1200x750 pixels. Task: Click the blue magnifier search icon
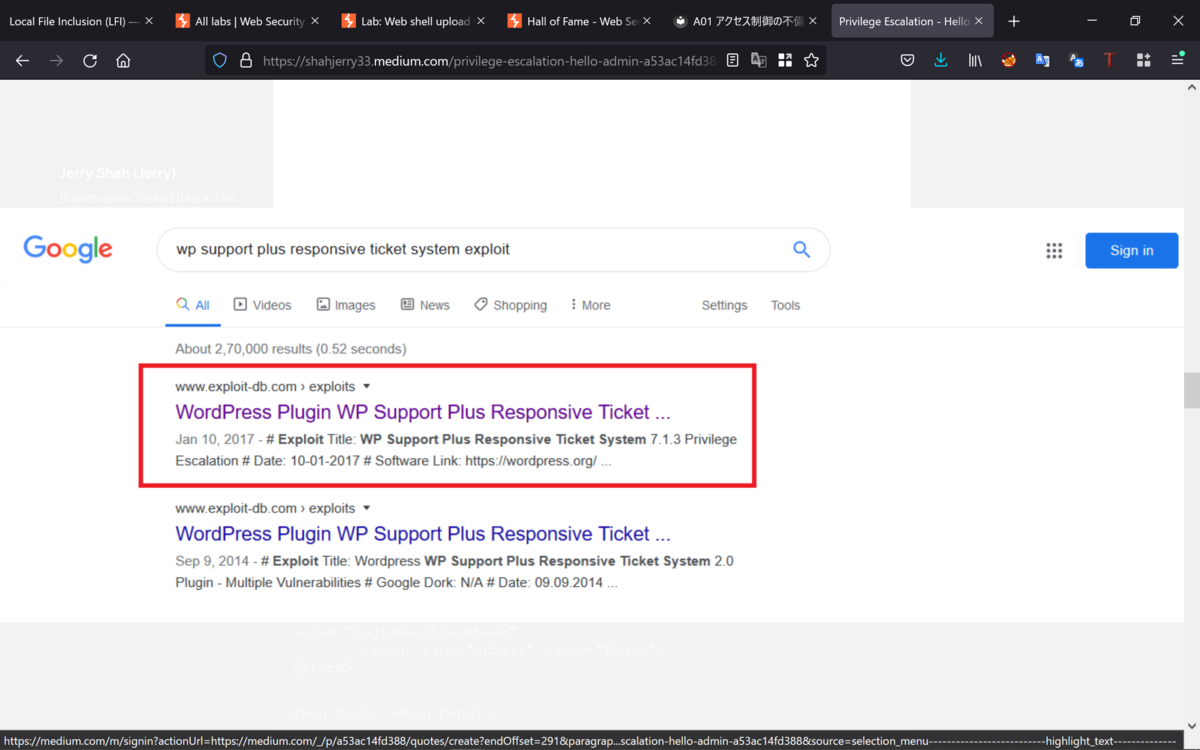coord(801,249)
